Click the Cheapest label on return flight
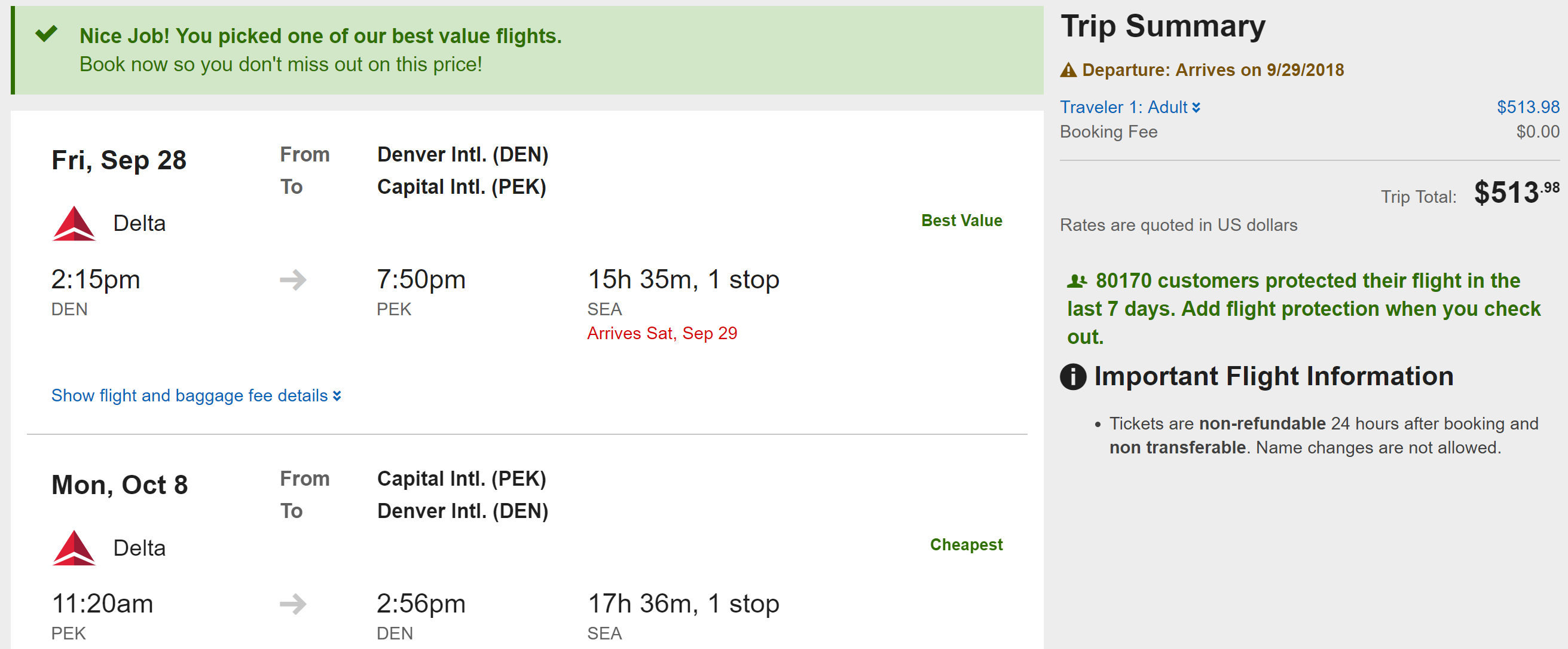Viewport: 1568px width, 649px height. tap(966, 545)
